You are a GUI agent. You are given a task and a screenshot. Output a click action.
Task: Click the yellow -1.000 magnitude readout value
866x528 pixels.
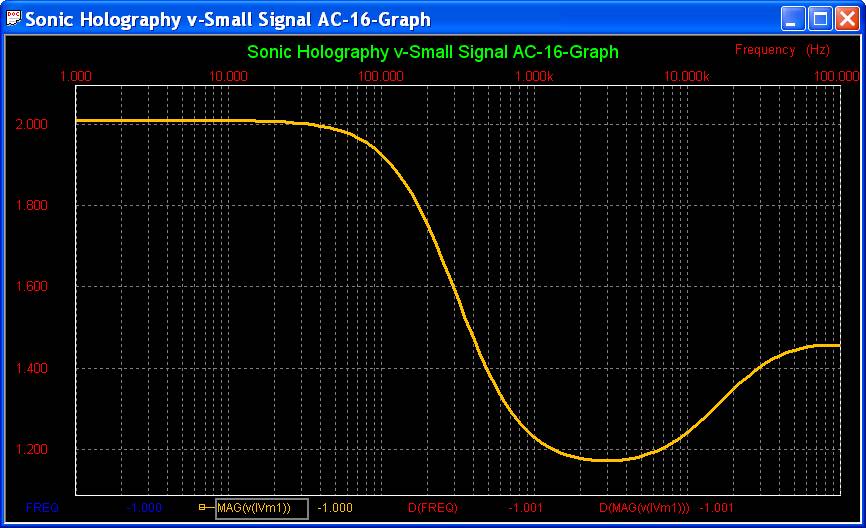pyautogui.click(x=335, y=508)
